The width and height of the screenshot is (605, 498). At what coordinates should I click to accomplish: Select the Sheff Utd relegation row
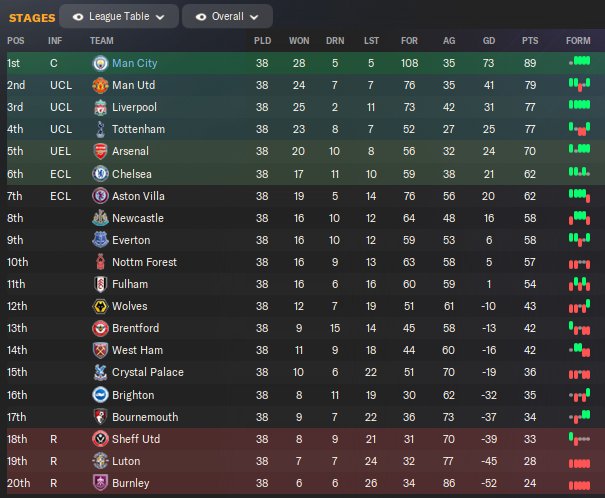coord(302,439)
